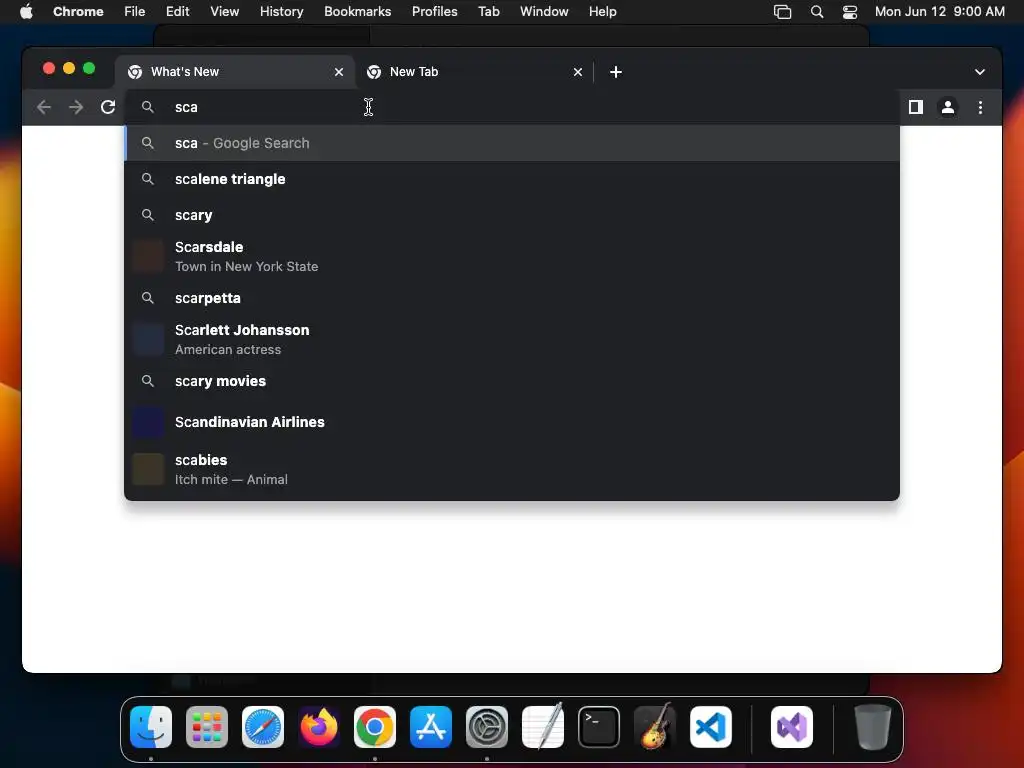Select 'sca - Google Search' suggestion

(511, 143)
